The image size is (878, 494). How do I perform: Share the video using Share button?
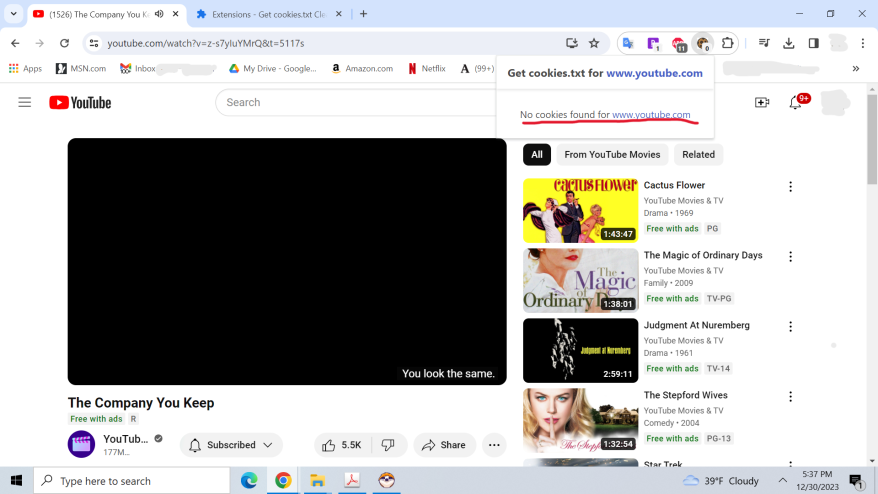[442, 445]
